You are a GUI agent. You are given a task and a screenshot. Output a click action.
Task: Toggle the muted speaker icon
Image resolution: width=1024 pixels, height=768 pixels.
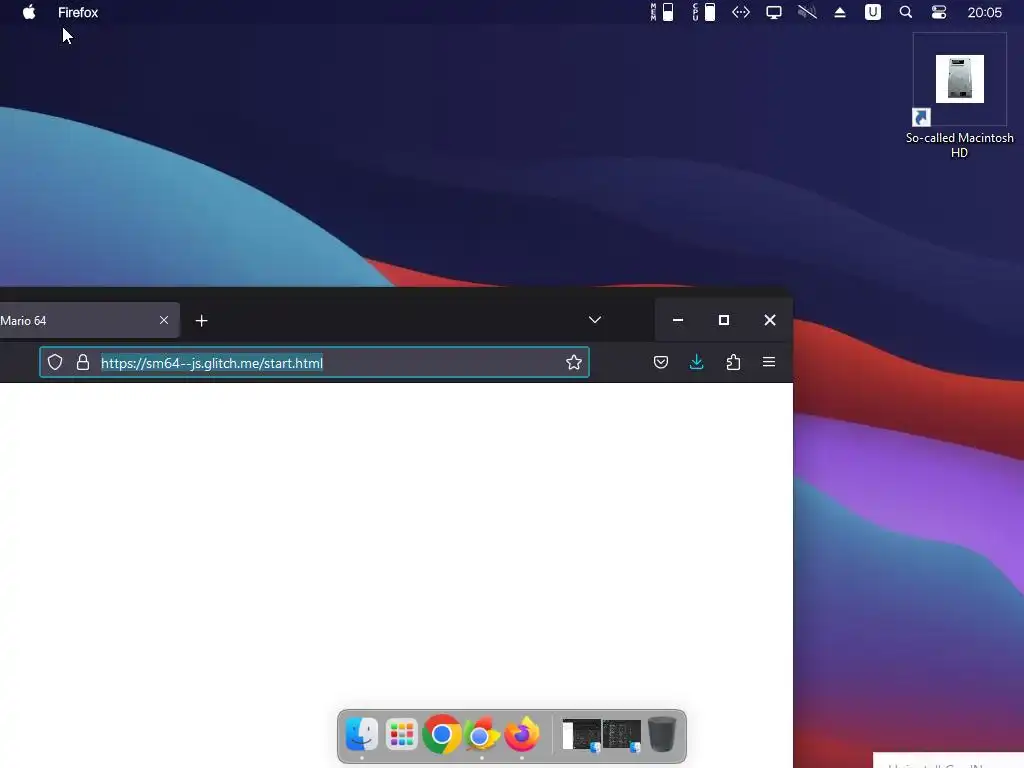pyautogui.click(x=807, y=12)
